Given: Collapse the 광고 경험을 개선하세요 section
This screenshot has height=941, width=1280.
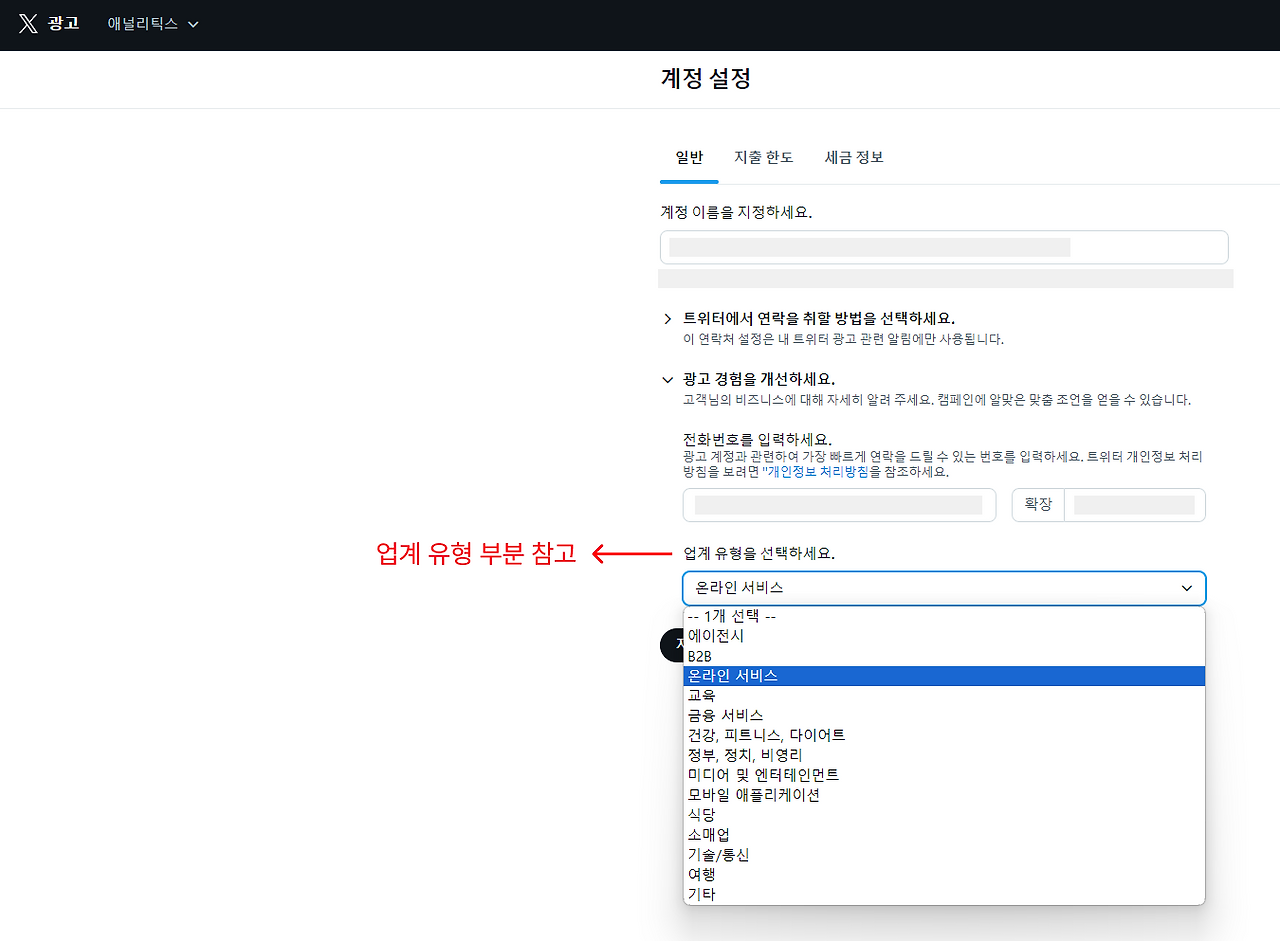Looking at the screenshot, I should point(668,380).
